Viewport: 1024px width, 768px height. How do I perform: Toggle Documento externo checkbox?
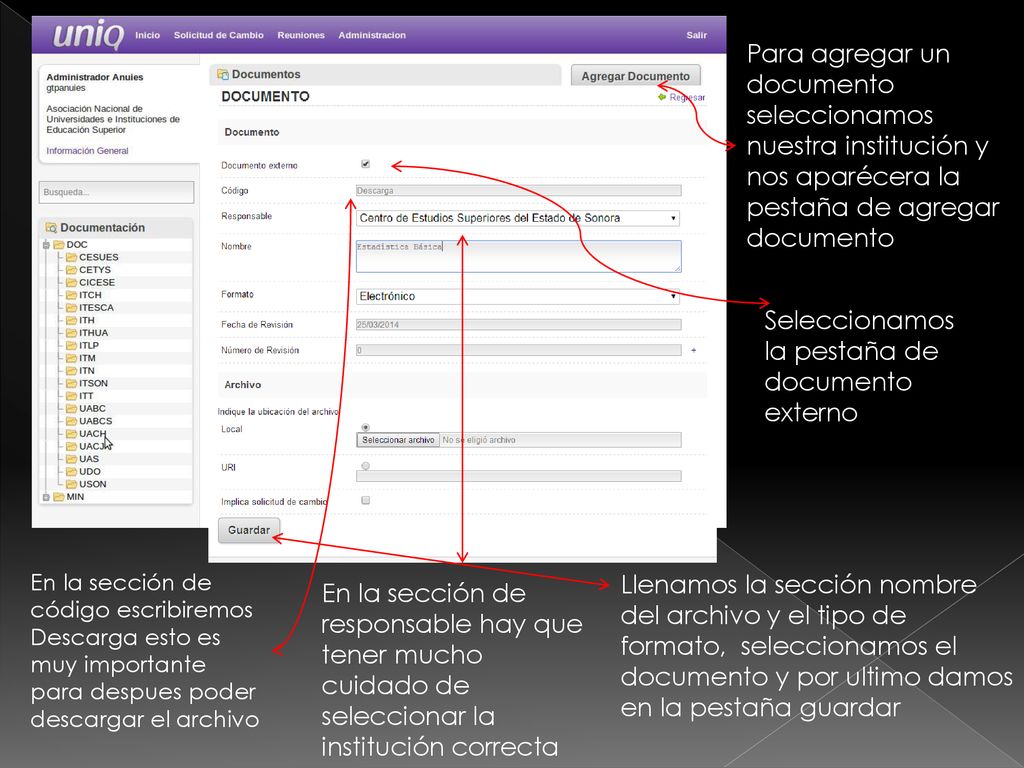click(366, 164)
